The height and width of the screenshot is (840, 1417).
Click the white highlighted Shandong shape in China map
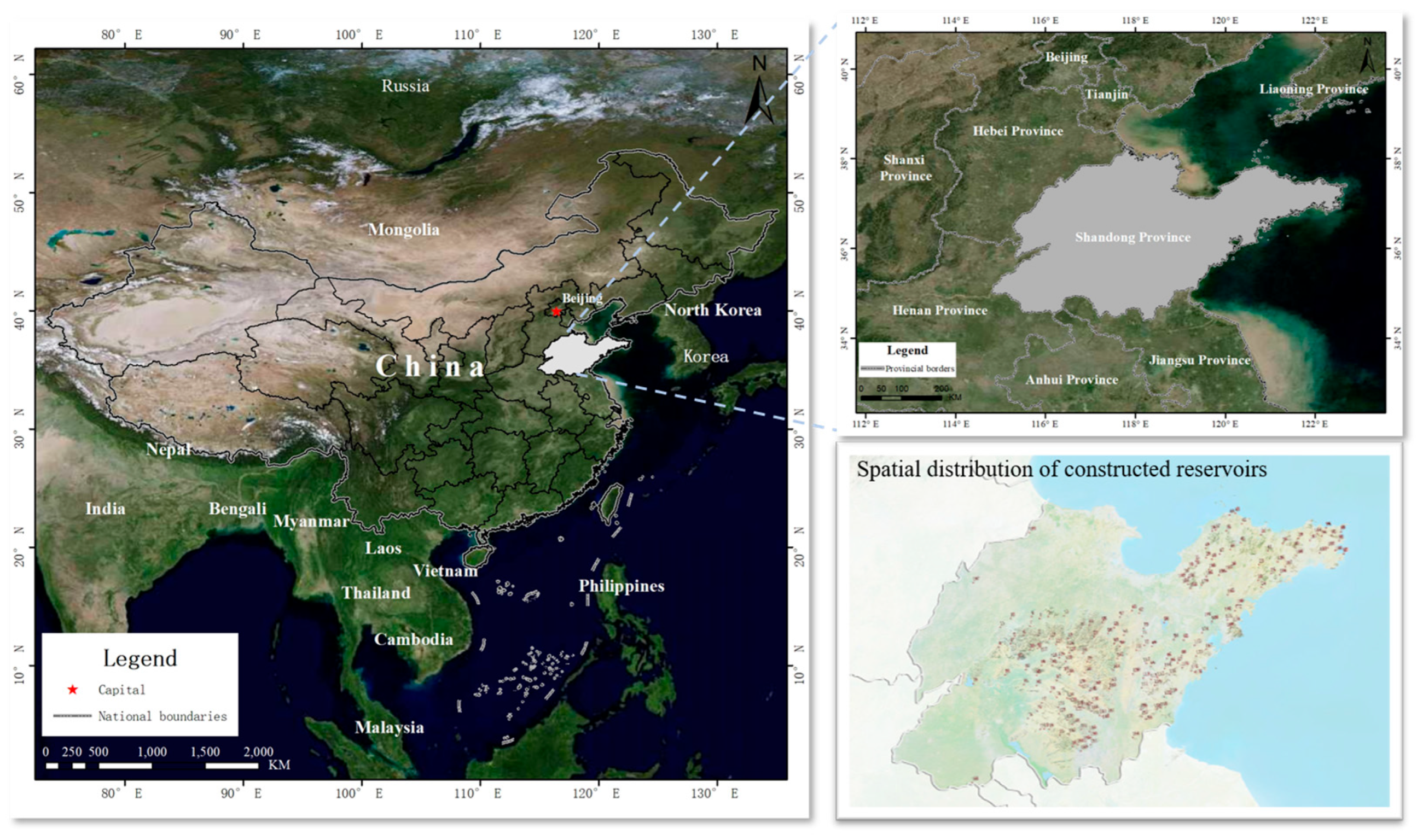pyautogui.click(x=577, y=355)
